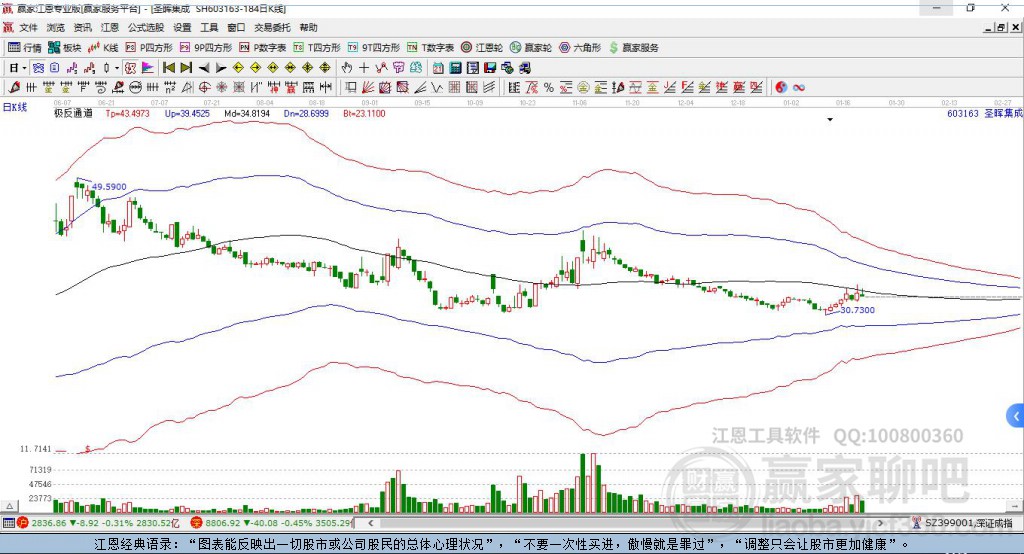This screenshot has height=554, width=1024.
Task: Open the 窗口 menu
Action: (236, 27)
